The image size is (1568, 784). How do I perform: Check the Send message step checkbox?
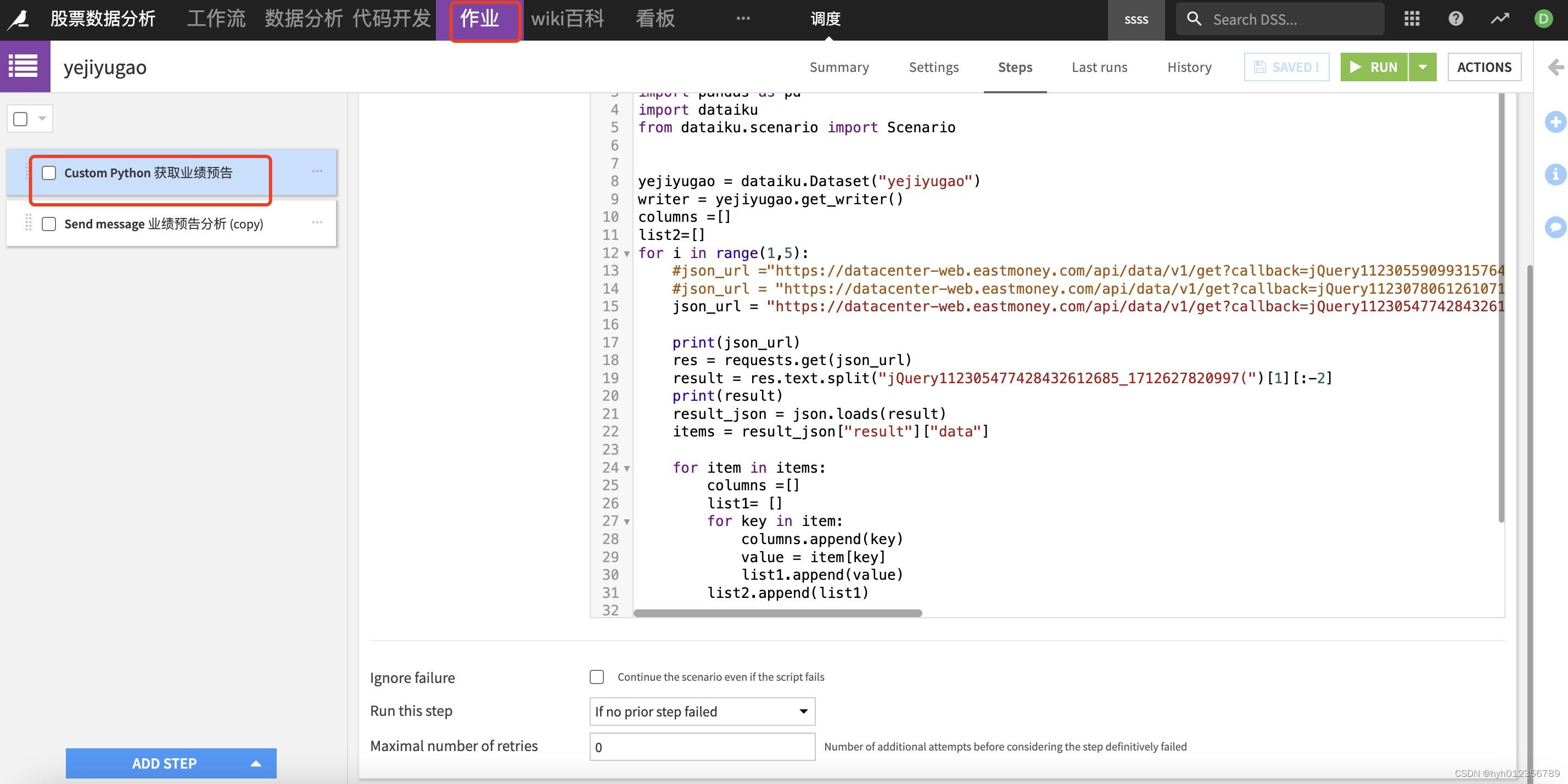pyautogui.click(x=49, y=224)
